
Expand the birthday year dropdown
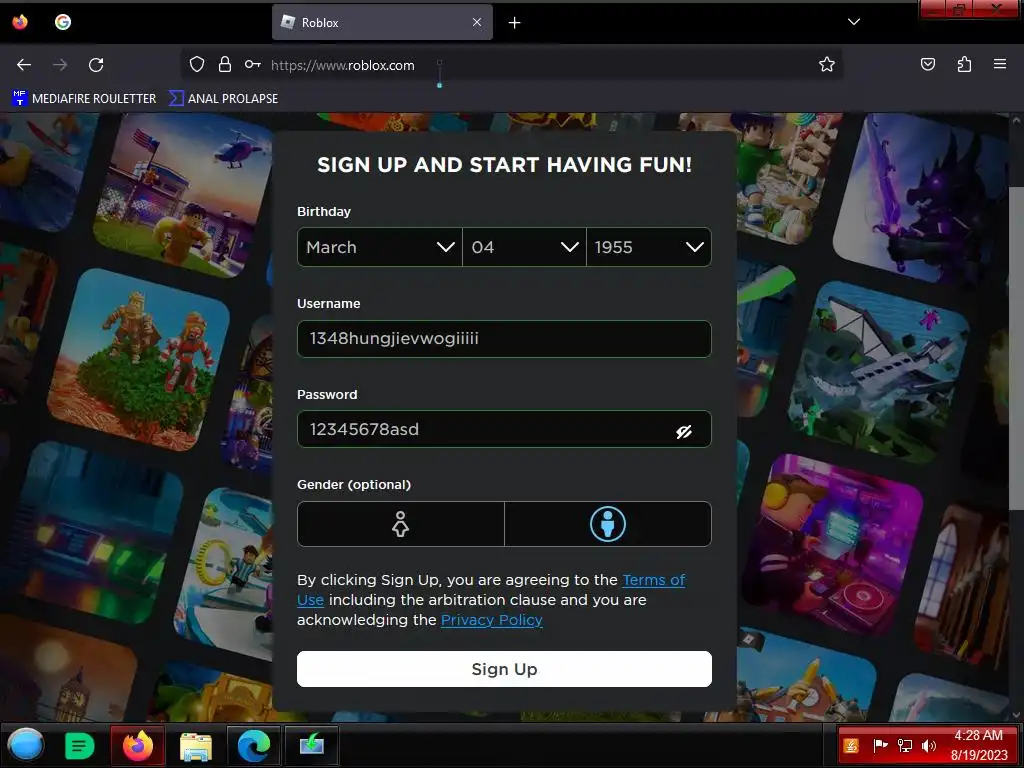pos(649,247)
